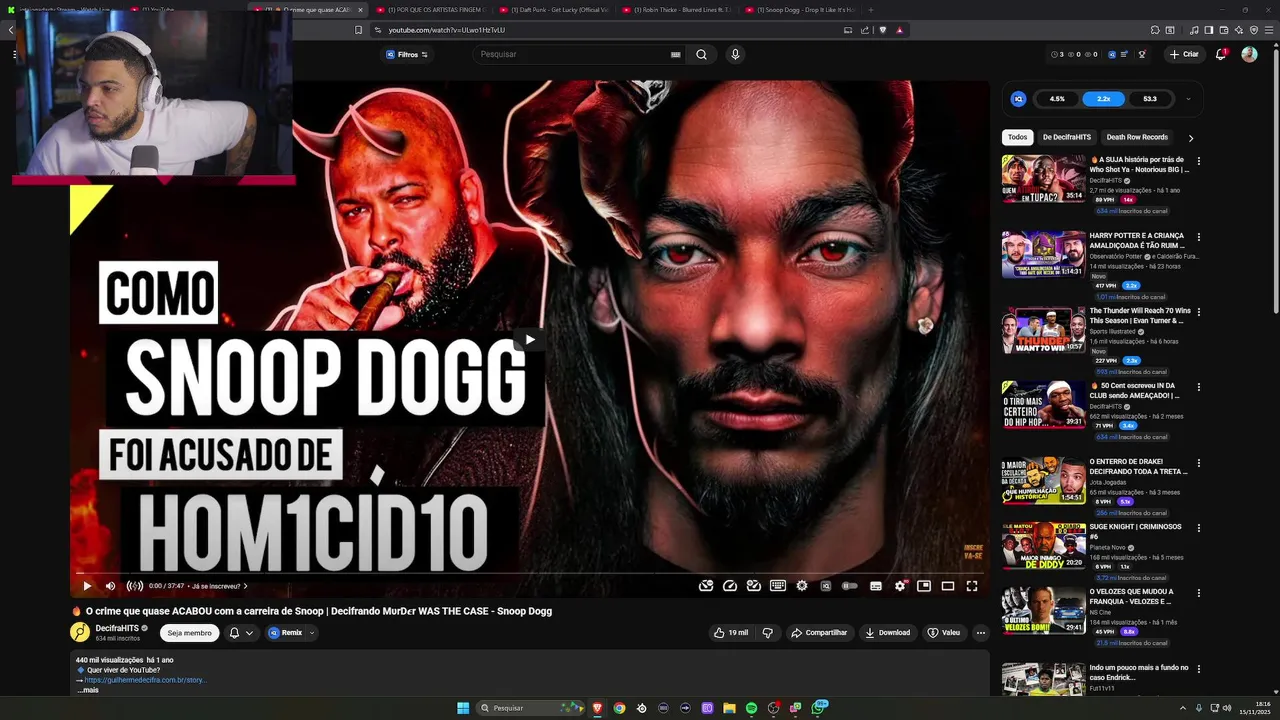Open Brave Leo AI sparkle icon
This screenshot has height=720, width=1280.
click(x=1237, y=30)
